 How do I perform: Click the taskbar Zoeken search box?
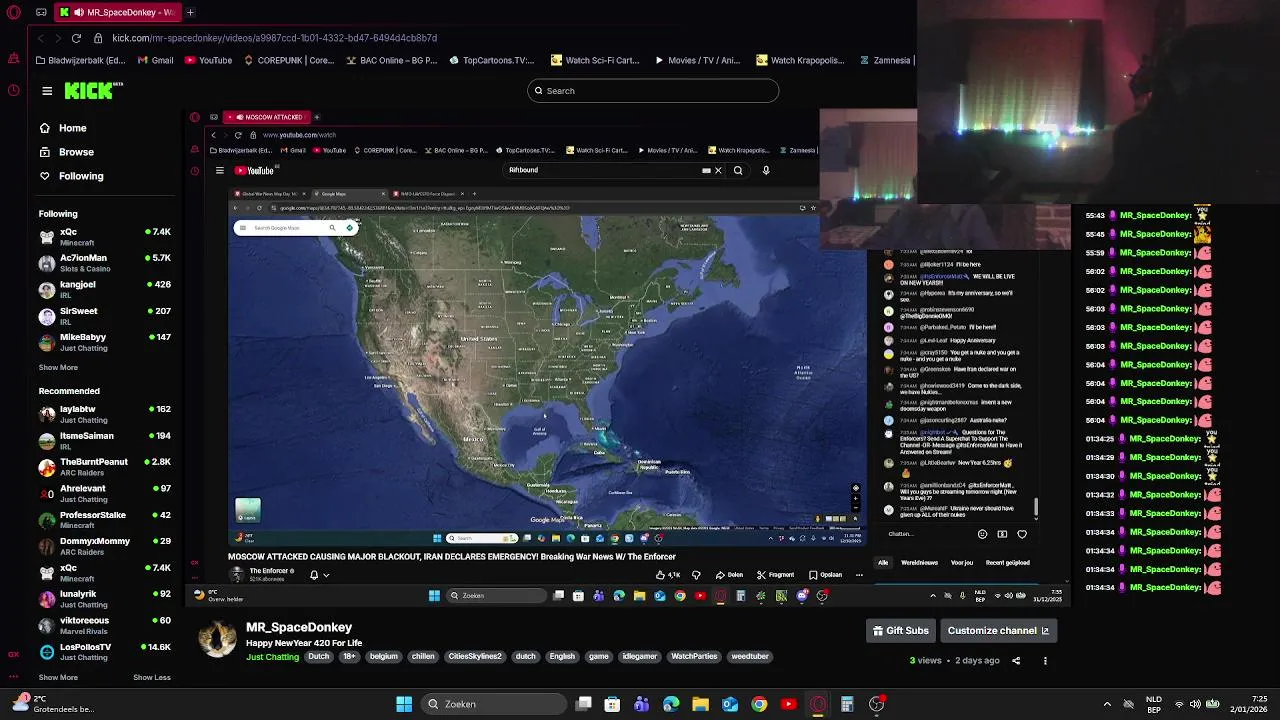(494, 704)
